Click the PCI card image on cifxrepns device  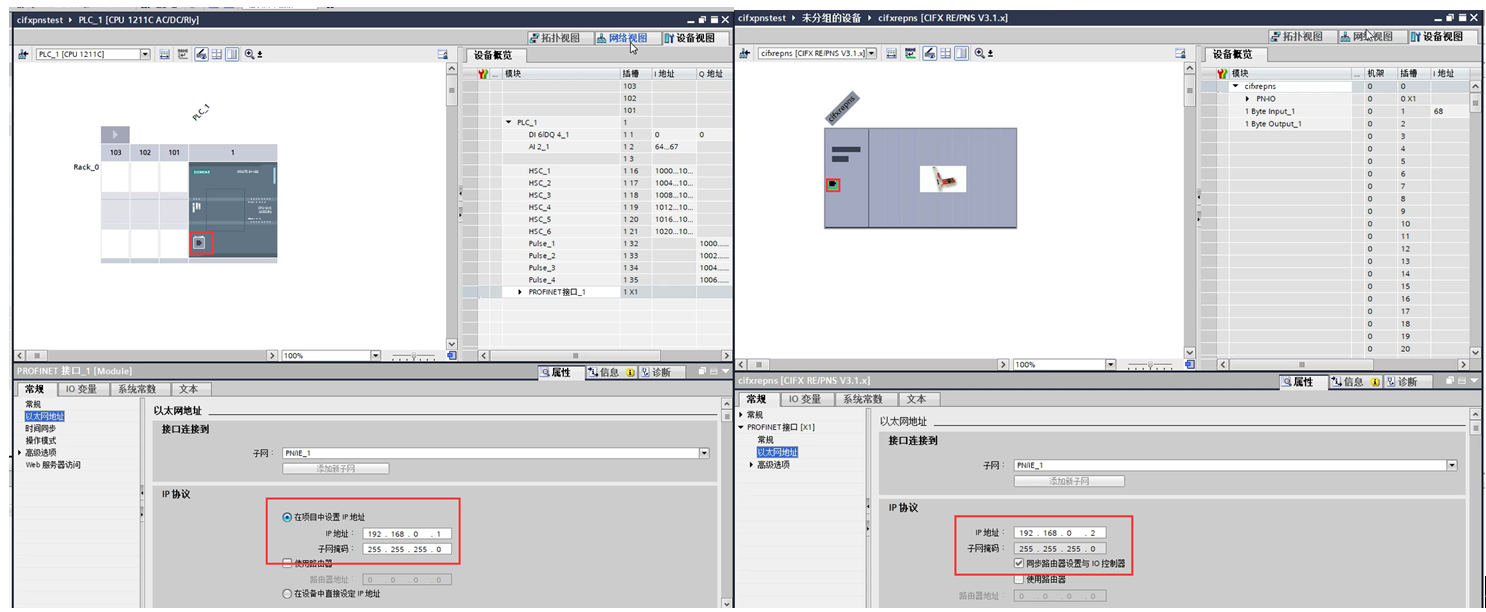click(x=942, y=179)
